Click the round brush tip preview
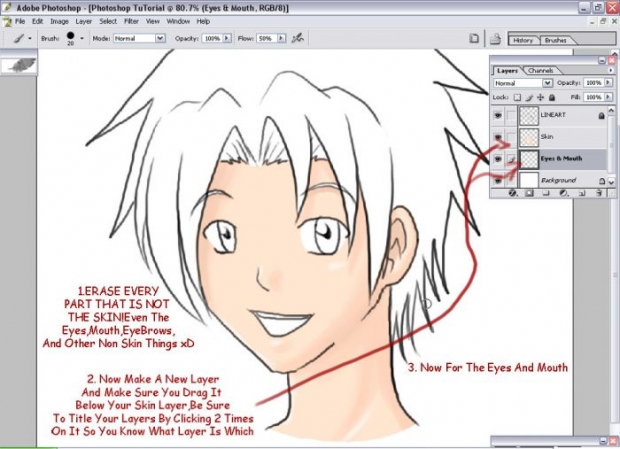 tap(70, 36)
